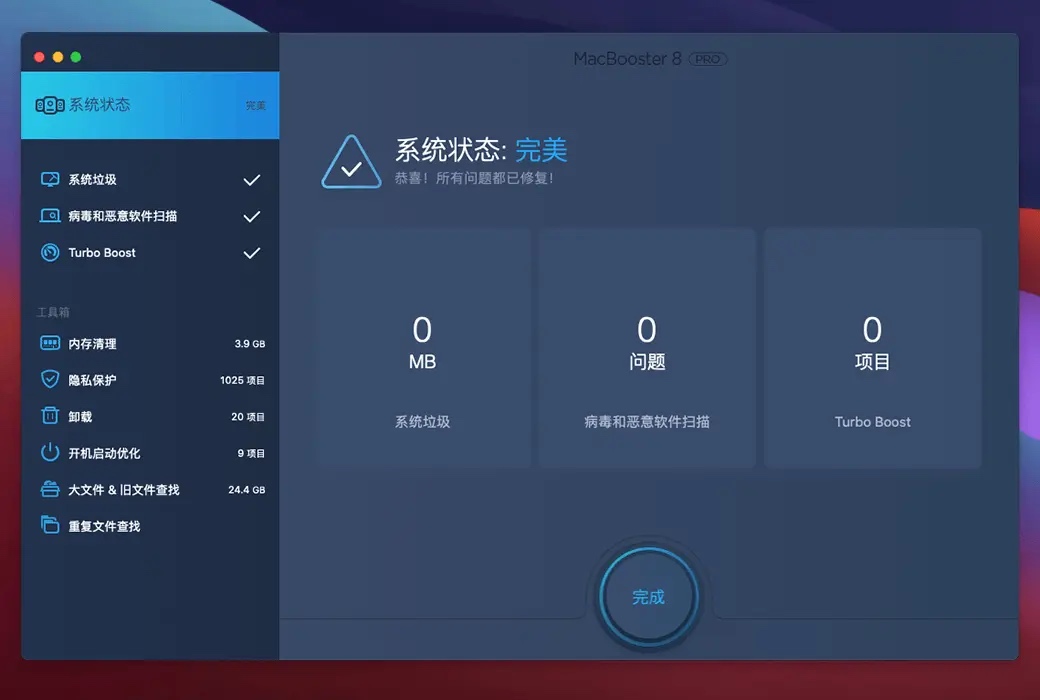Click the 系统垃圾 0 MB card
The height and width of the screenshot is (700, 1040).
point(422,348)
